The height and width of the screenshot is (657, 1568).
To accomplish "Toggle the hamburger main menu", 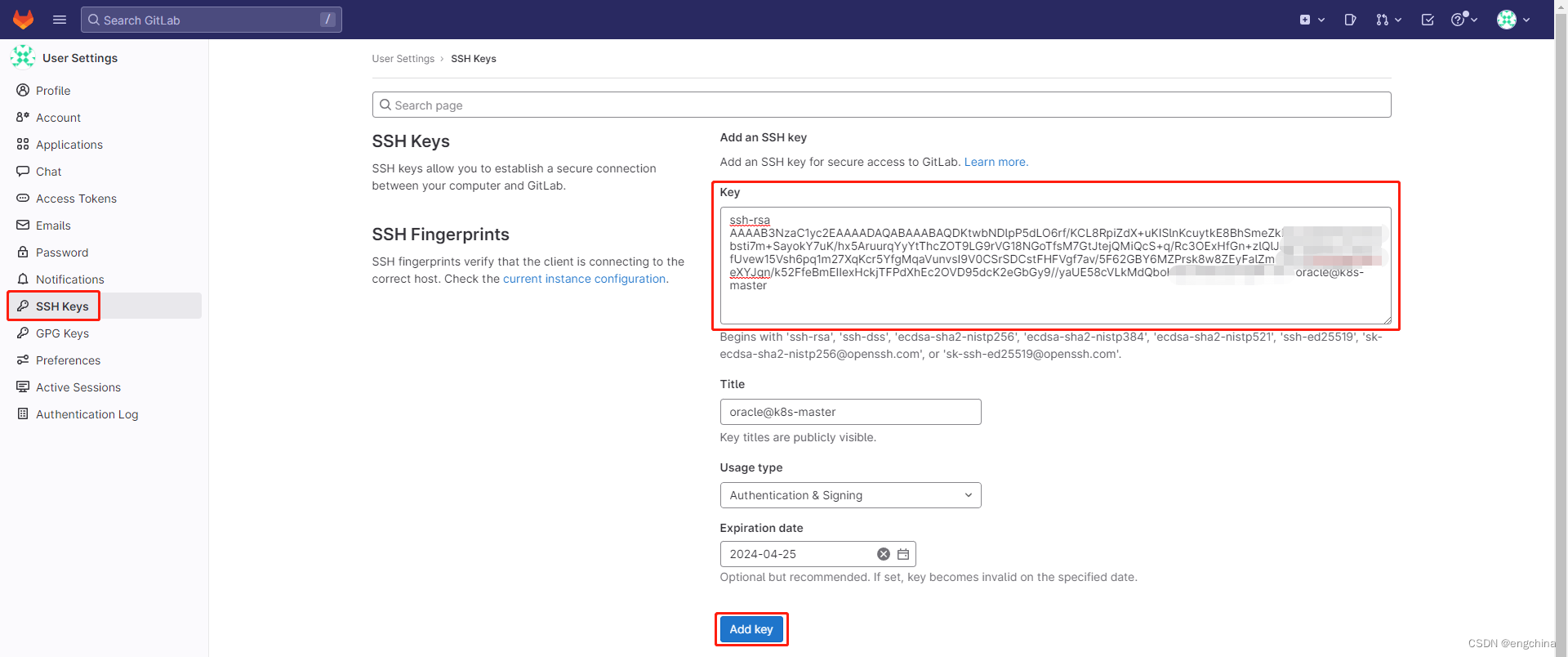I will tap(60, 20).
